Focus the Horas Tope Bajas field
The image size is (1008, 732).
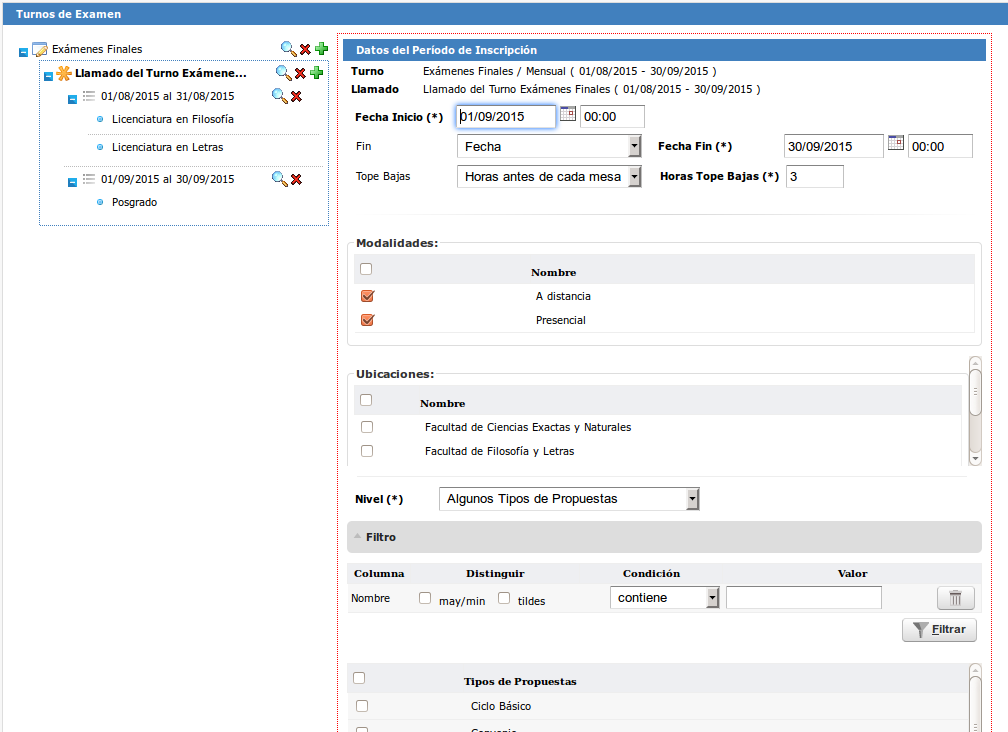coord(814,177)
